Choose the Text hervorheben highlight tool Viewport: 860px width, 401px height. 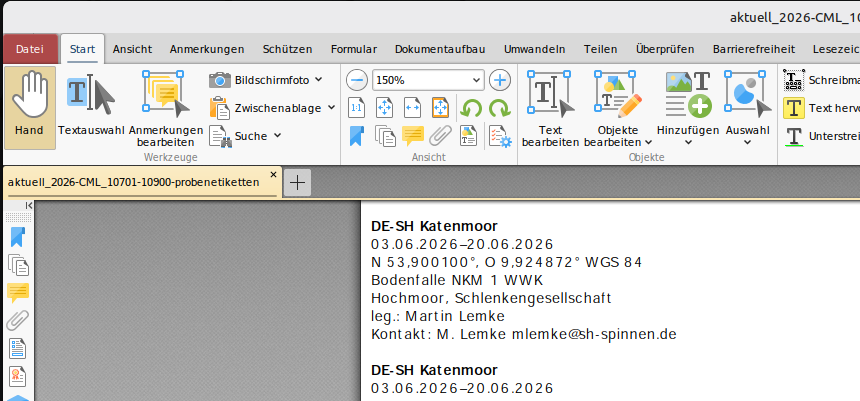coord(821,108)
